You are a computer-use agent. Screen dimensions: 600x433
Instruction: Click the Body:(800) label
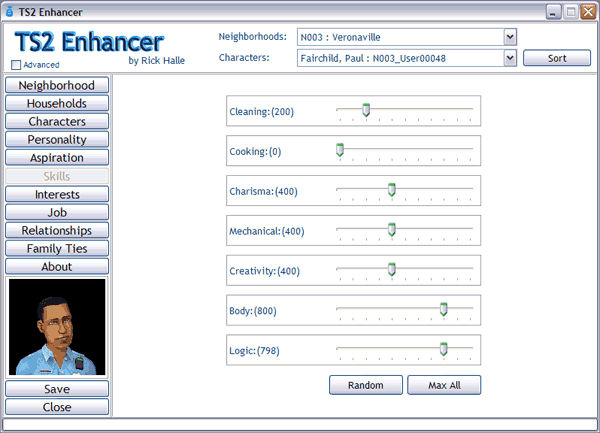coord(253,311)
